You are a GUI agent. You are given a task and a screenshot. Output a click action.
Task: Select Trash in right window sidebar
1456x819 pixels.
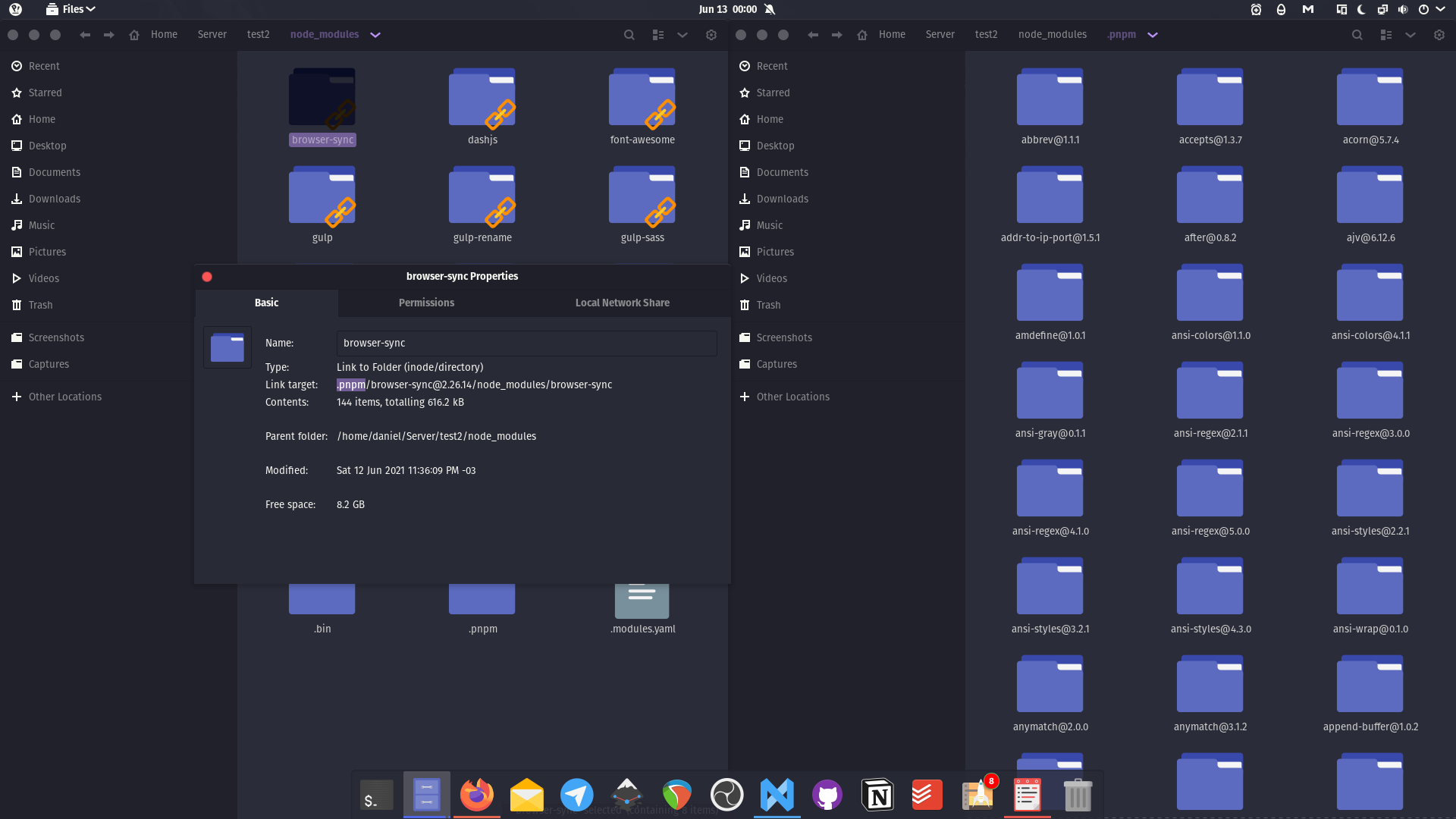[767, 305]
